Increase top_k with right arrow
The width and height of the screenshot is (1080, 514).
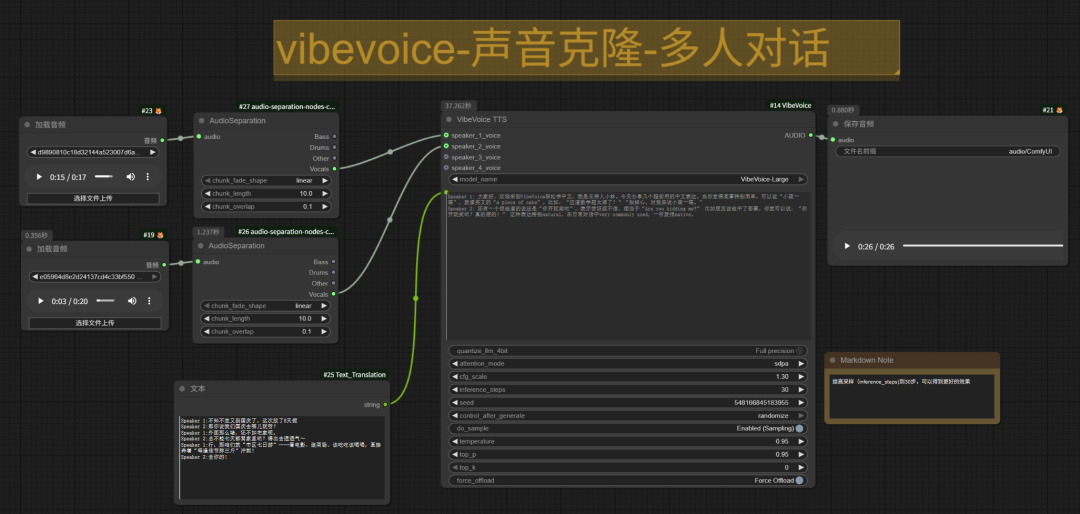pyautogui.click(x=801, y=467)
